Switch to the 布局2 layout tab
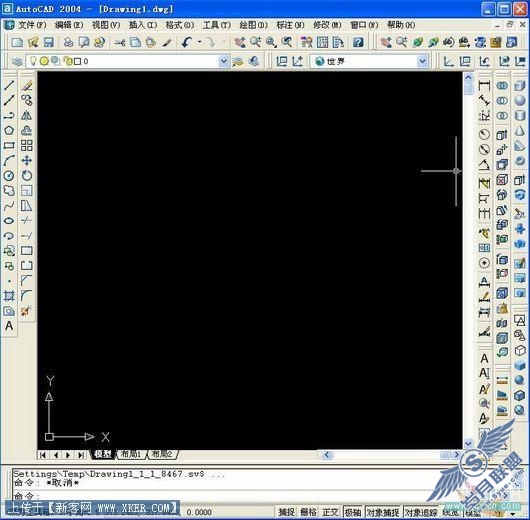This screenshot has height=520, width=530. (163, 454)
